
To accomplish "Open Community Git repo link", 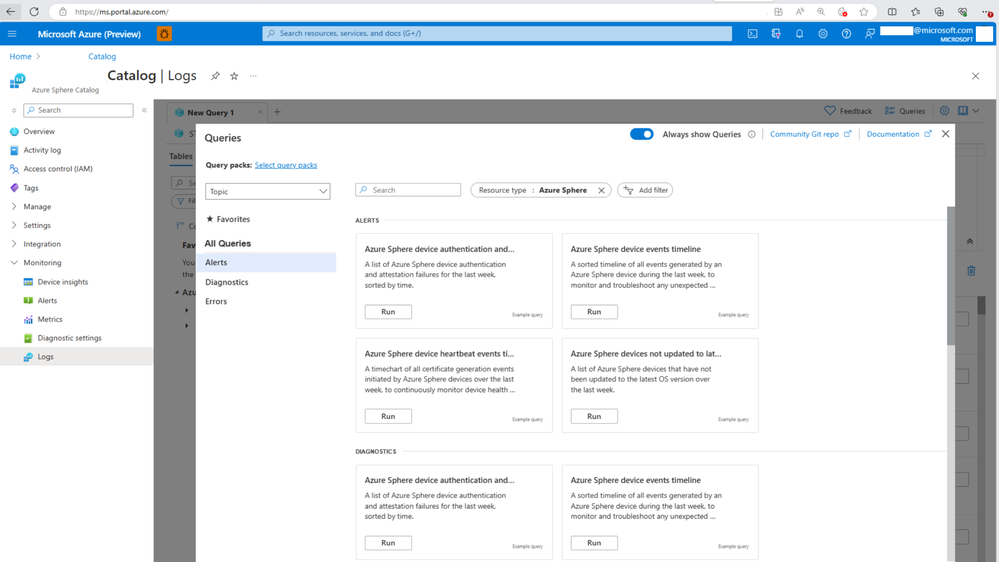I will [810, 134].
